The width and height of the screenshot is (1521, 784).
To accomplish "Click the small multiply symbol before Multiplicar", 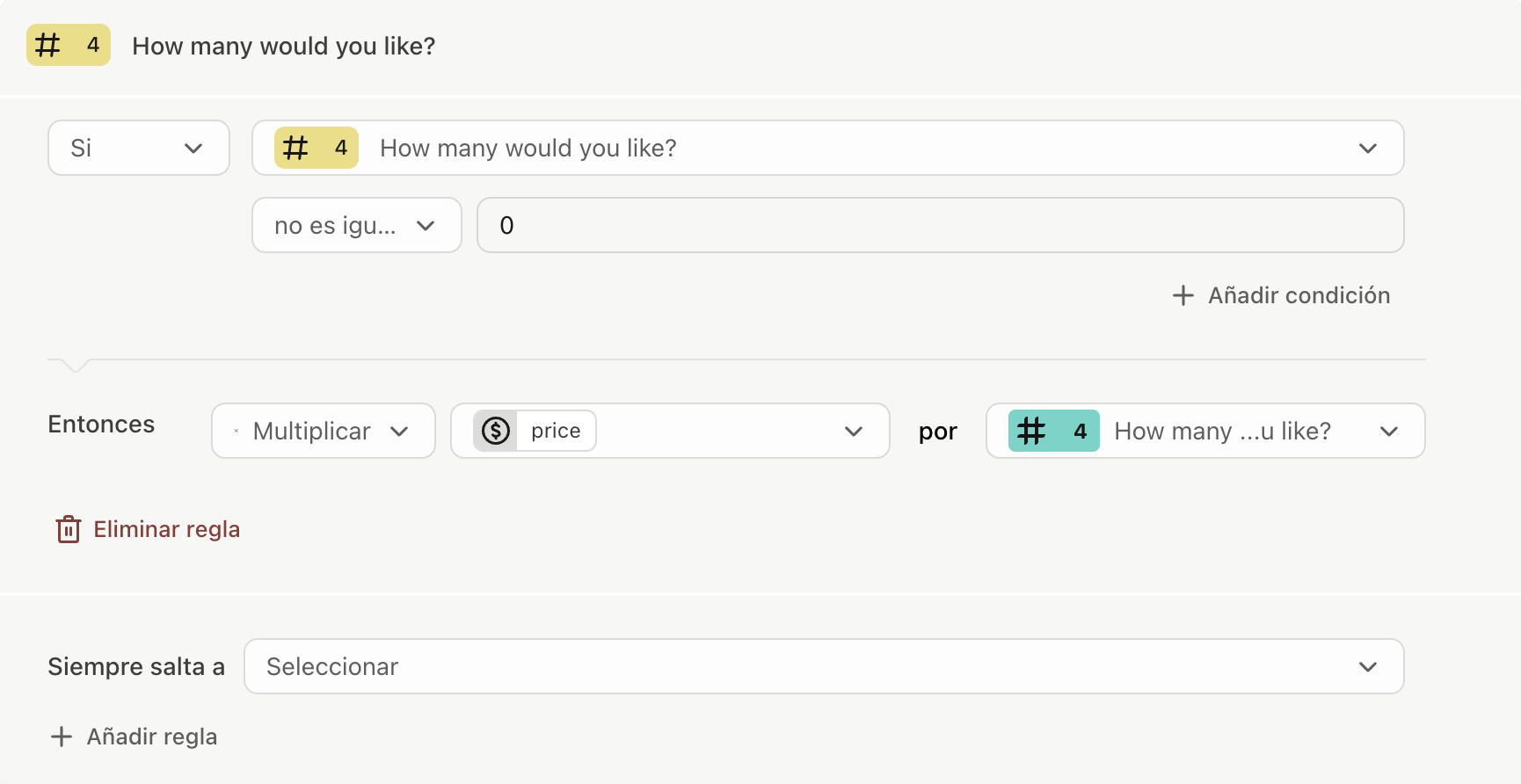I will coord(237,431).
